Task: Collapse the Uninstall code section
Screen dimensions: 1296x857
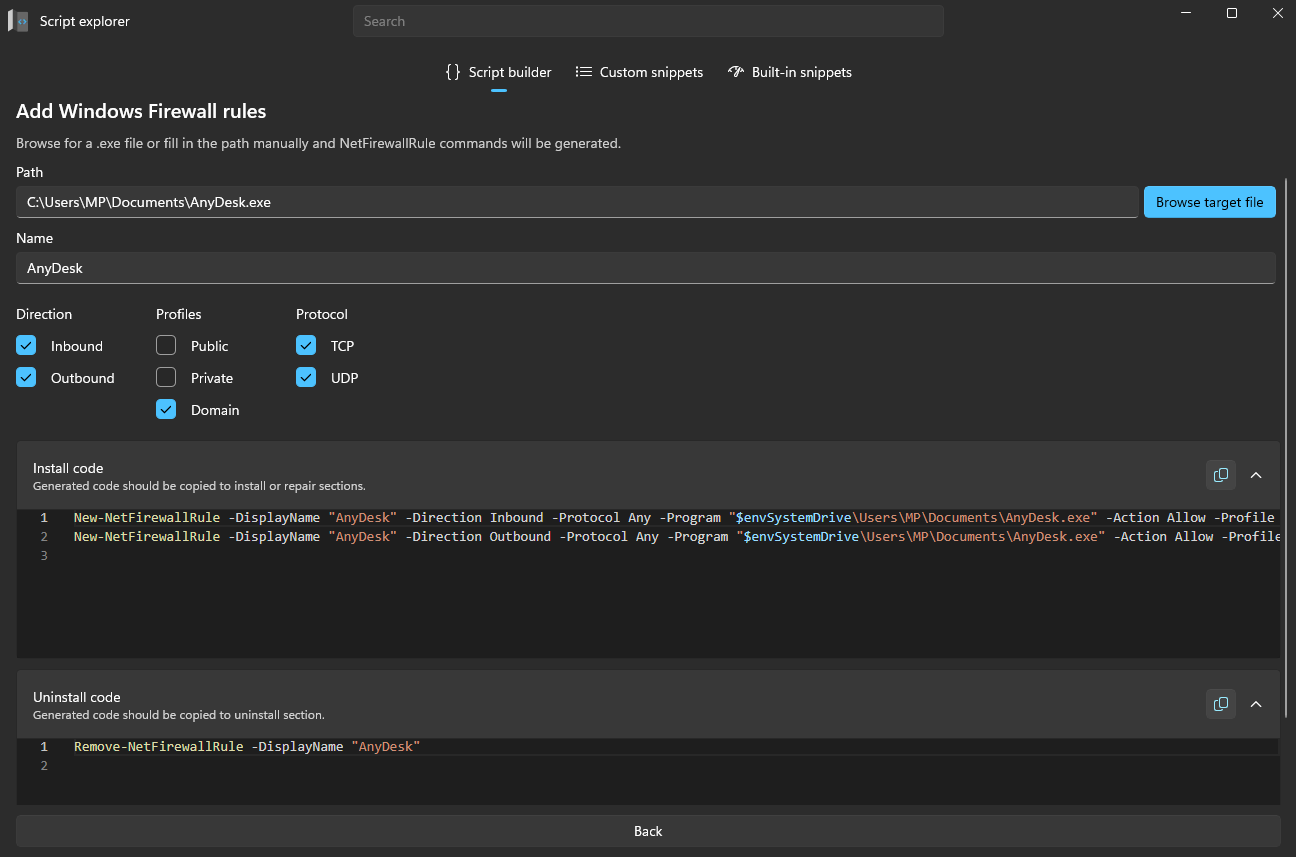Action: [x=1256, y=704]
